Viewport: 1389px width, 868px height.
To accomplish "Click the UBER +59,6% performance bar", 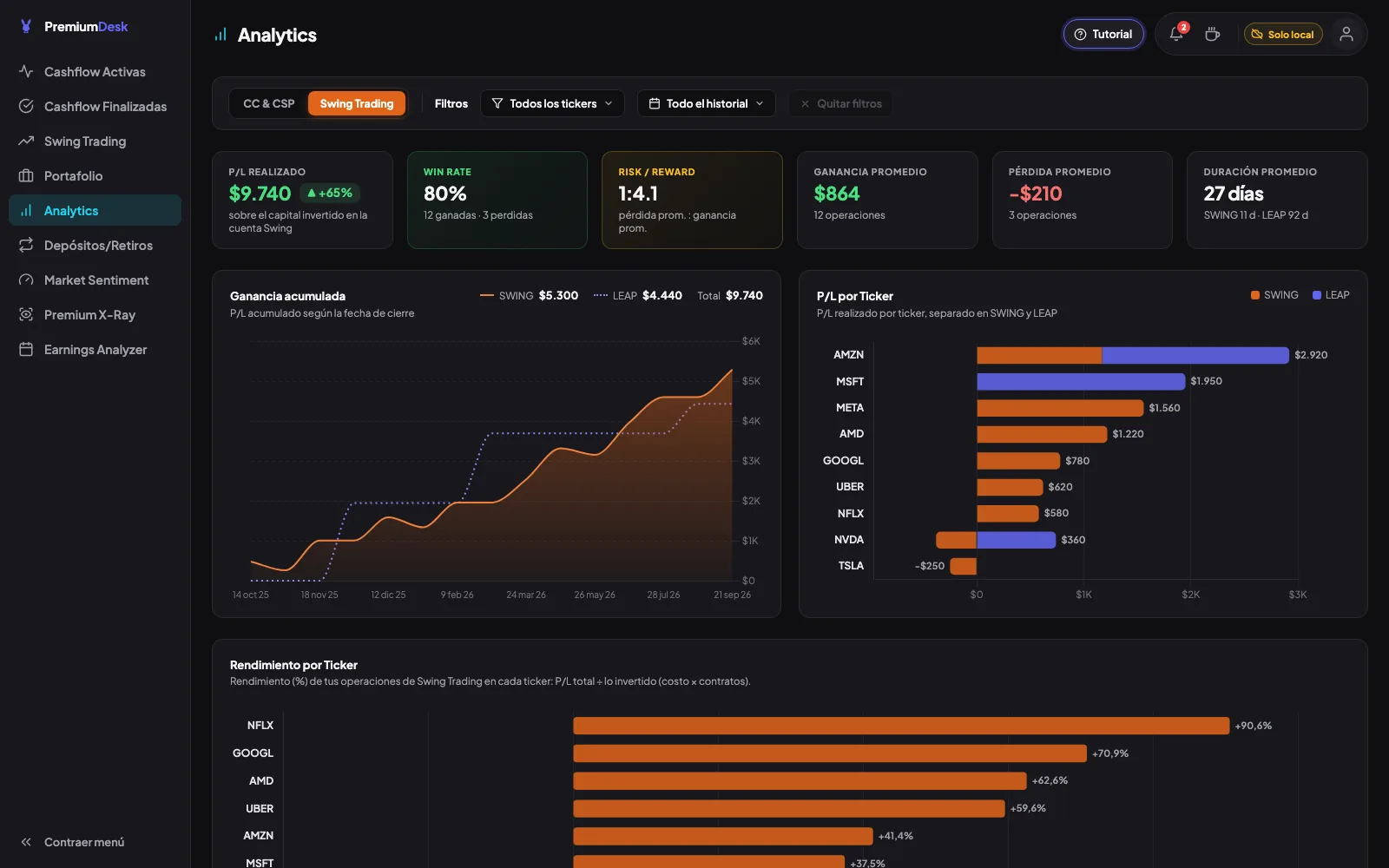I will [789, 809].
